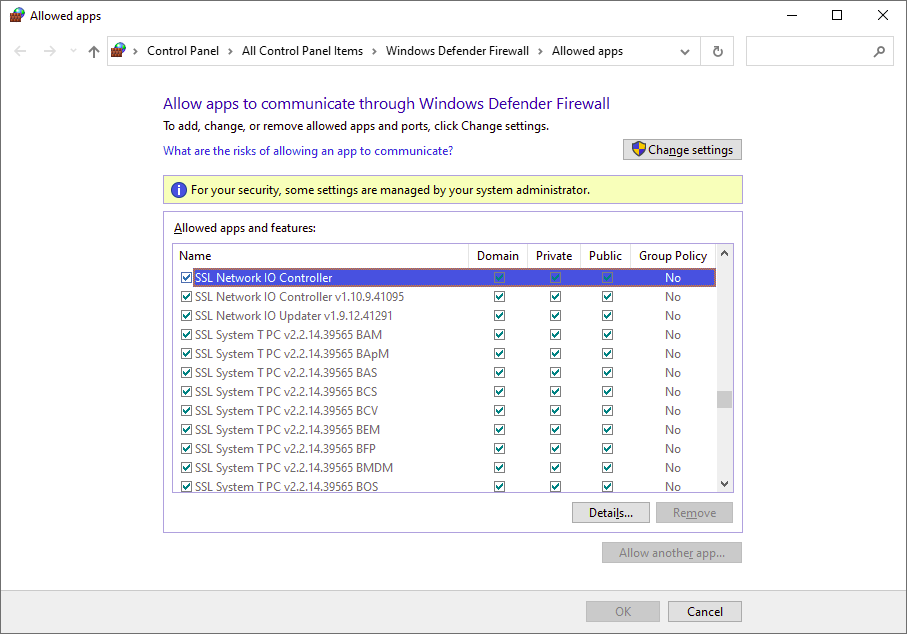Click the info icon in the yellow banner
The height and width of the screenshot is (634, 907).
[179, 190]
